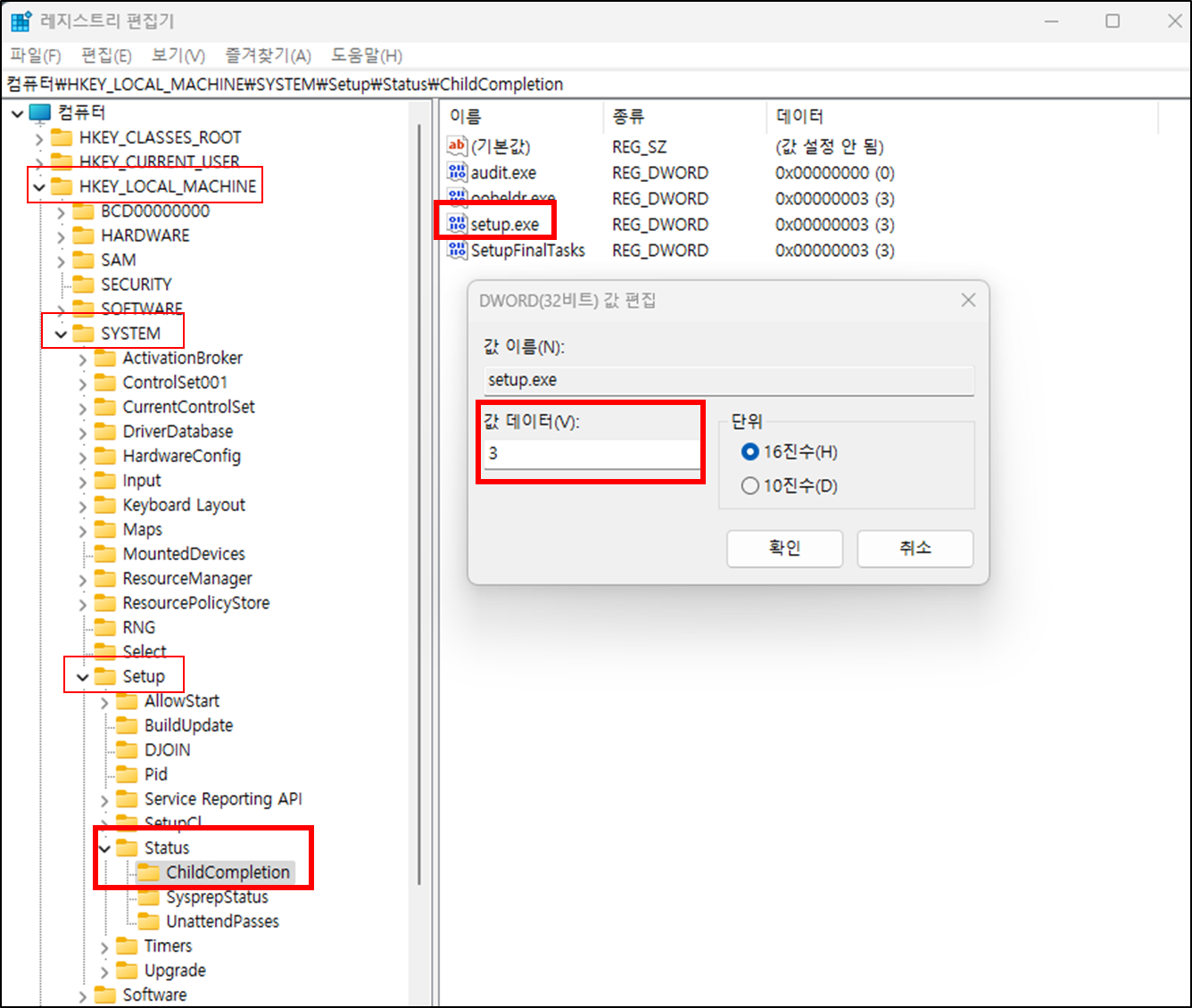1192x1008 pixels.
Task: Click the ActivationBroker folder icon
Action: click(105, 358)
